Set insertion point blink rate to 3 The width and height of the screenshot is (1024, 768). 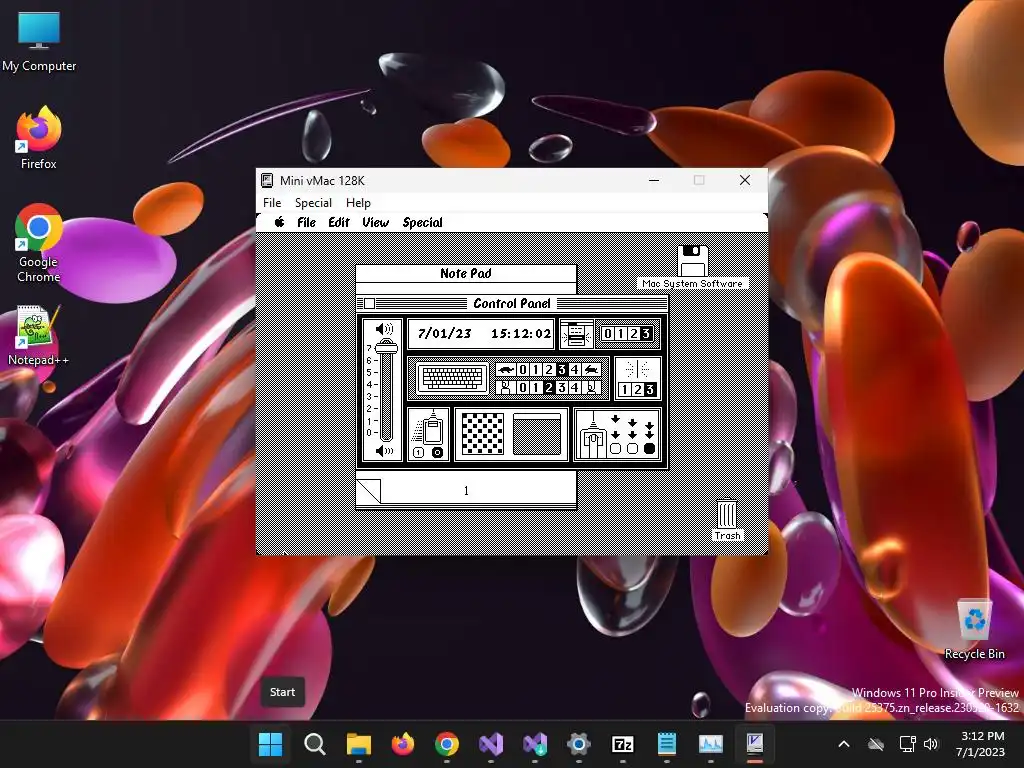(x=650, y=390)
